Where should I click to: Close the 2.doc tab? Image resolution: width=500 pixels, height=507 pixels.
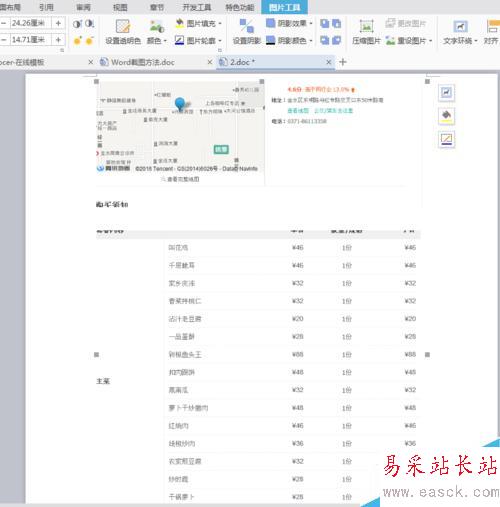coord(329,62)
